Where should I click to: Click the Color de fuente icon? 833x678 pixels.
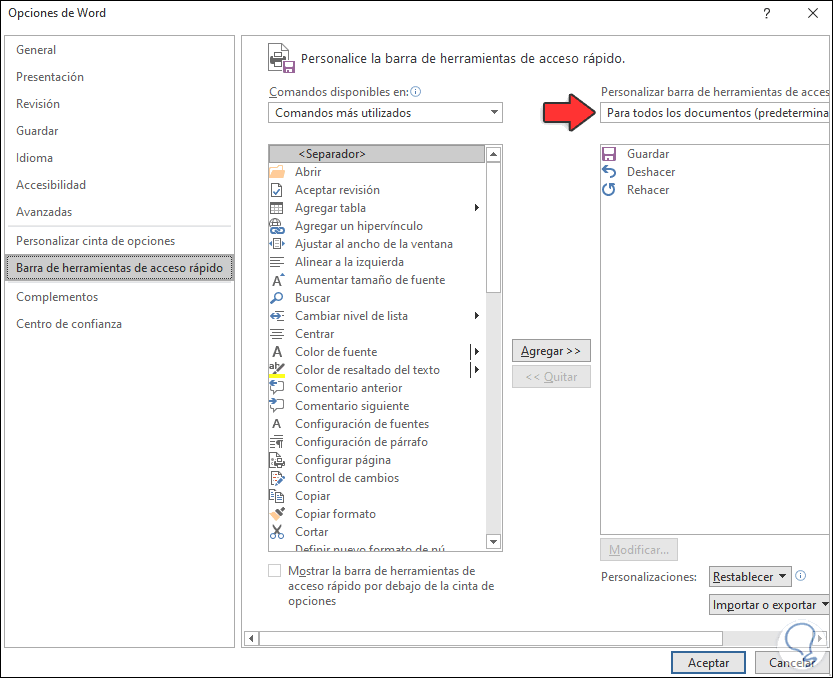coord(277,352)
